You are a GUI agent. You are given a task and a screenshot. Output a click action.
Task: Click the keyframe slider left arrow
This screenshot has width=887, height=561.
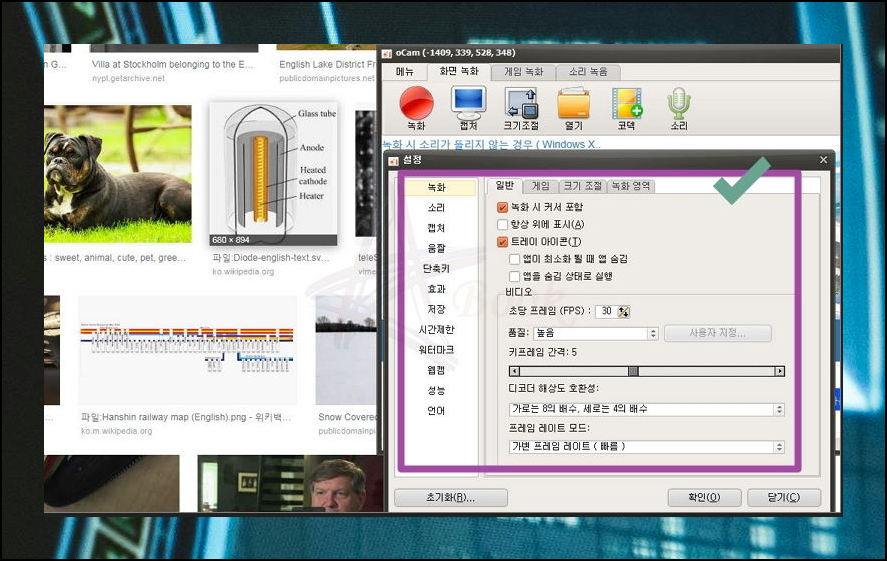point(514,372)
